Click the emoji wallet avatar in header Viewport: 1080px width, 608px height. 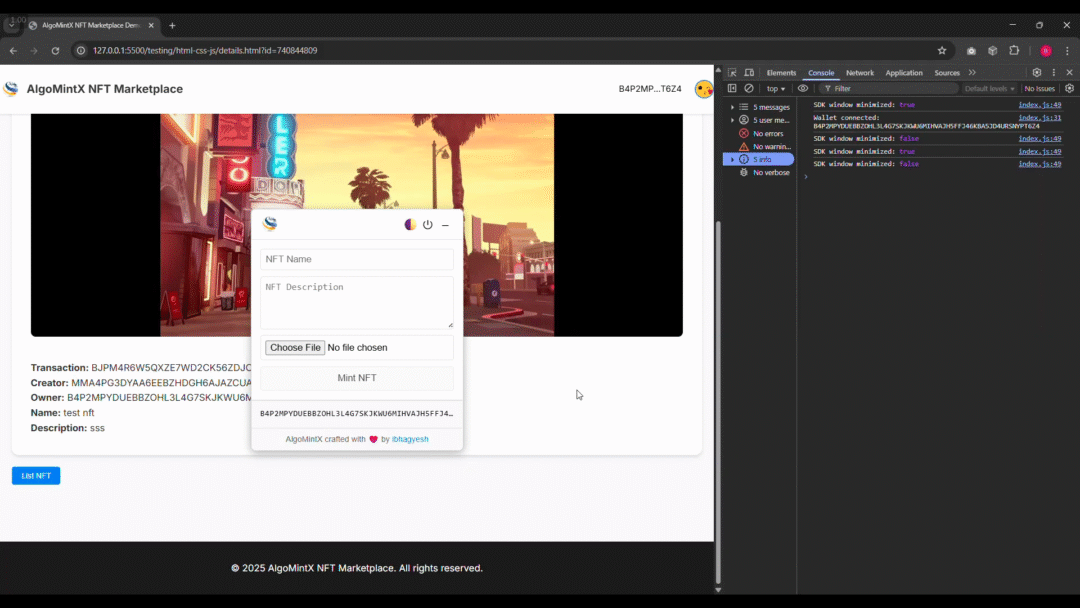tap(704, 89)
